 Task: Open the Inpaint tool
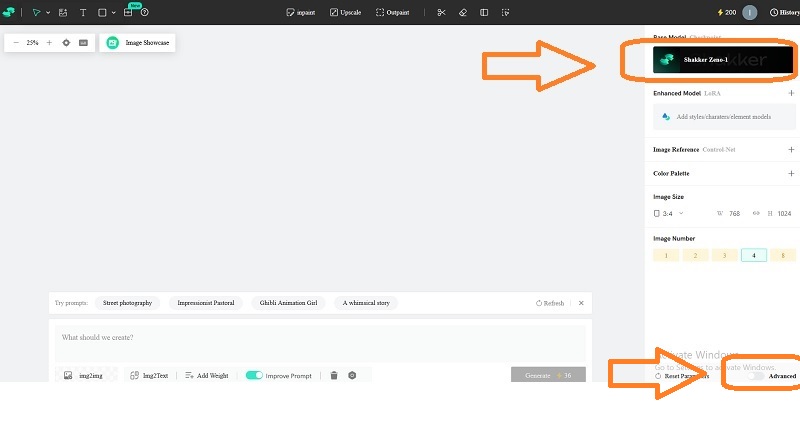(x=298, y=13)
